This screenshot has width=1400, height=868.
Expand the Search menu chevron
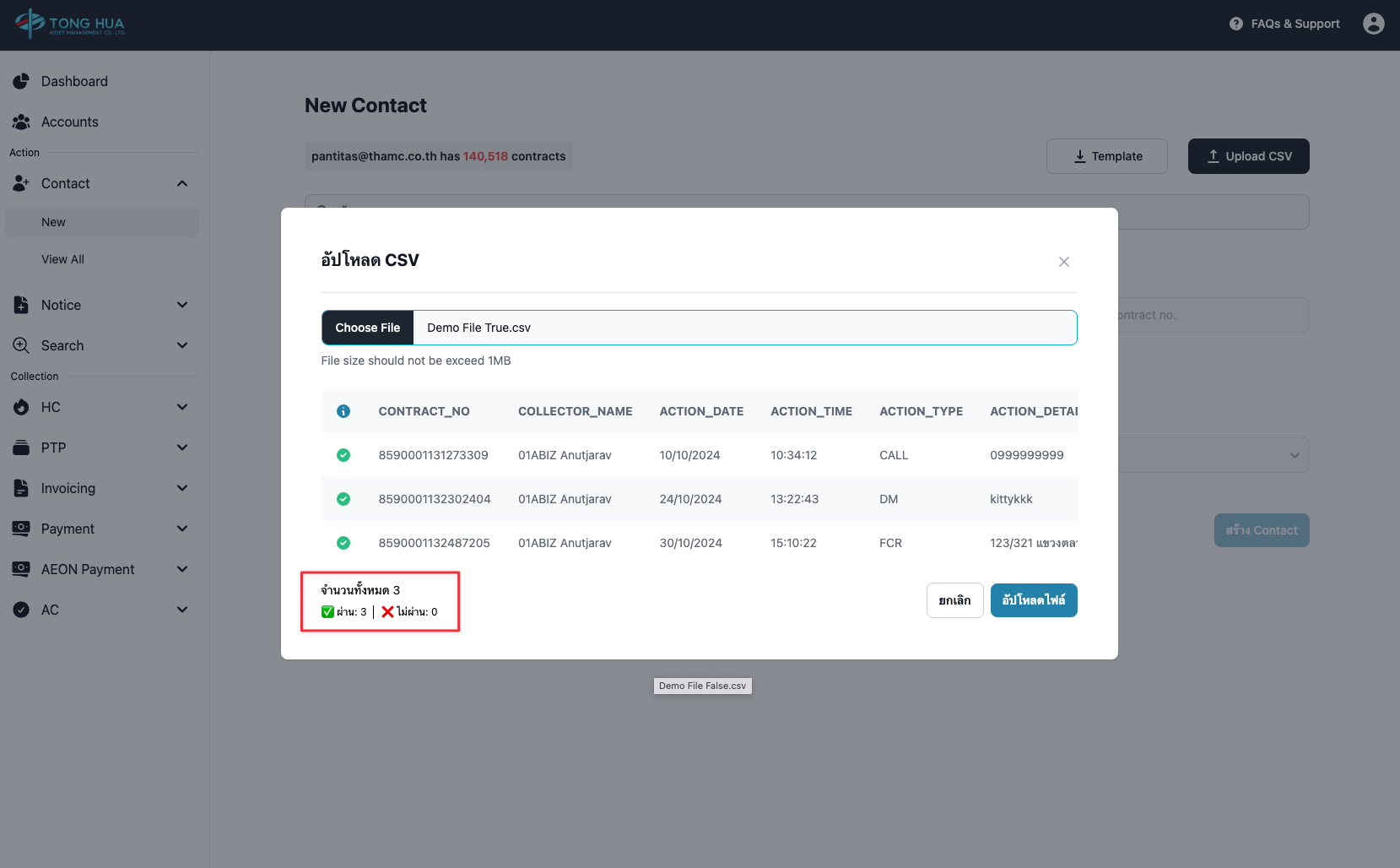point(182,345)
